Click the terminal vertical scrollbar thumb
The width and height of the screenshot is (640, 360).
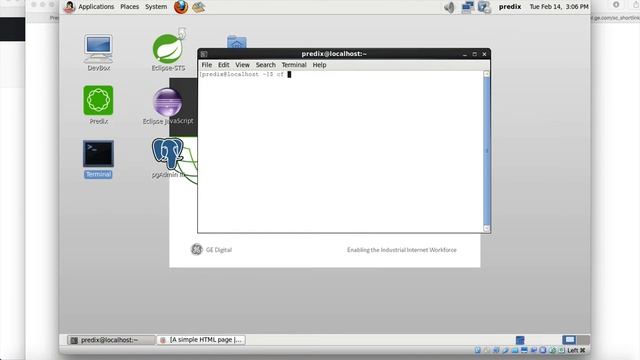tap(486, 151)
